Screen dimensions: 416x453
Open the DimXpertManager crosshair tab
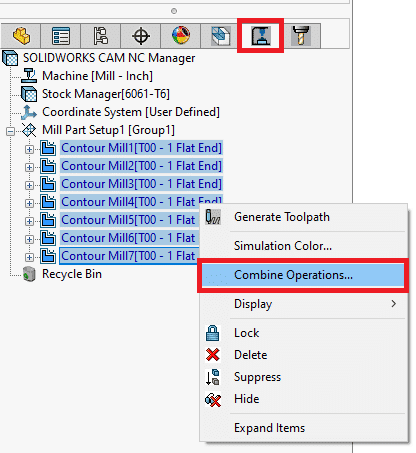click(x=141, y=36)
